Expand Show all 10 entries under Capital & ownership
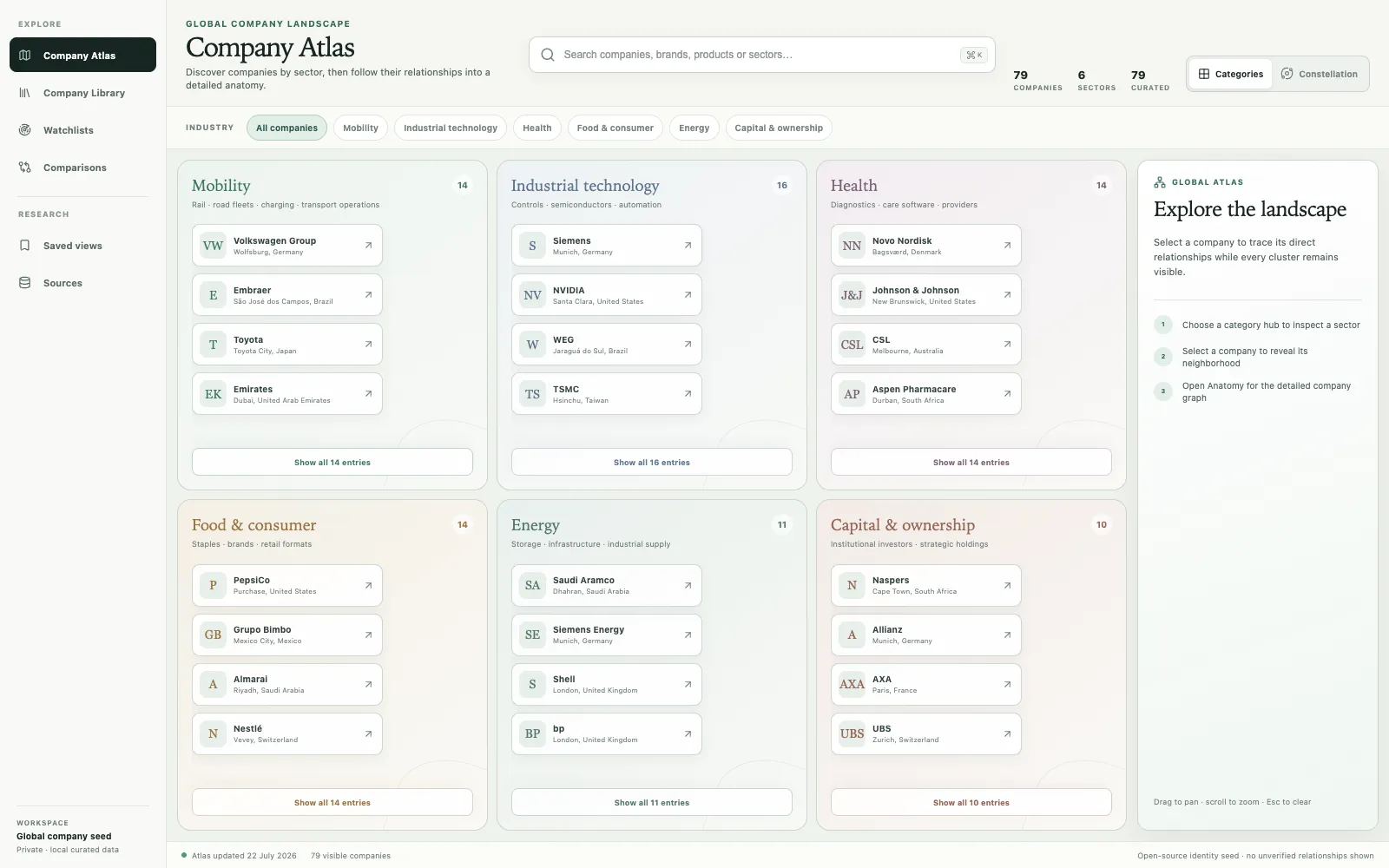This screenshot has height=868, width=1389. (x=971, y=802)
